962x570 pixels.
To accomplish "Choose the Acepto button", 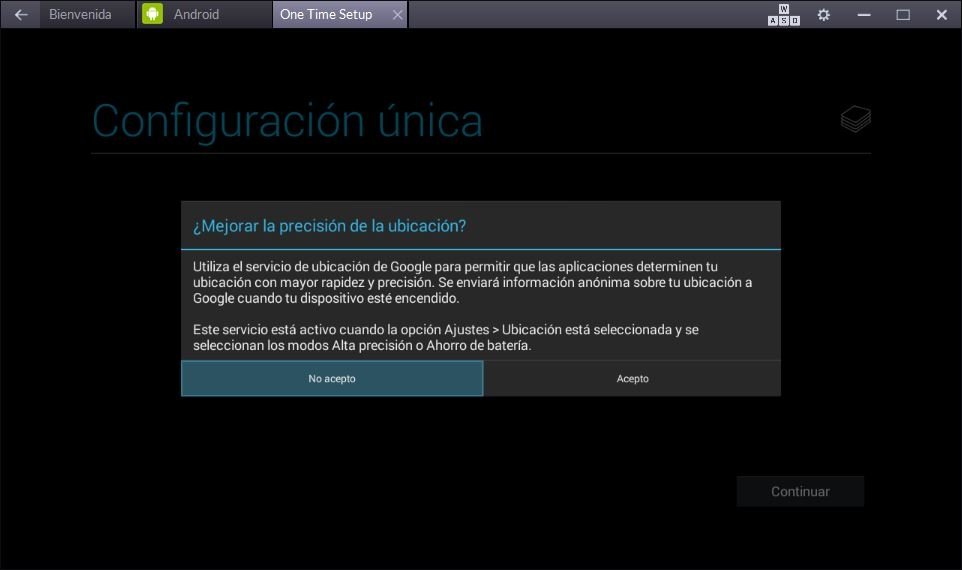I will pyautogui.click(x=633, y=379).
